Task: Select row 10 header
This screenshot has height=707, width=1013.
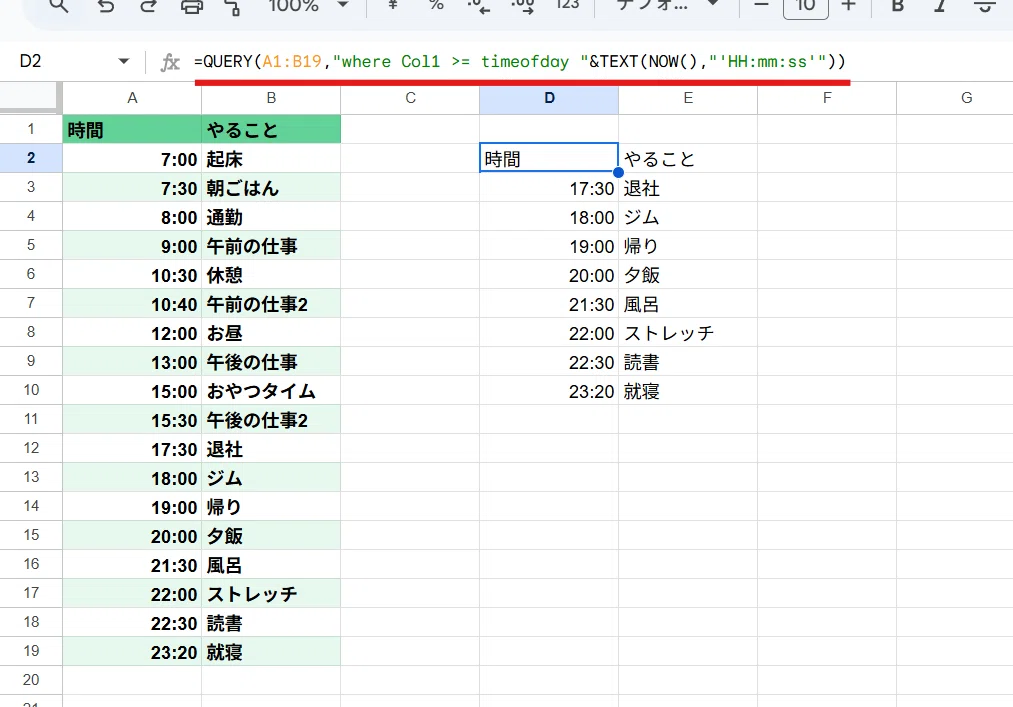Action: pyautogui.click(x=30, y=390)
